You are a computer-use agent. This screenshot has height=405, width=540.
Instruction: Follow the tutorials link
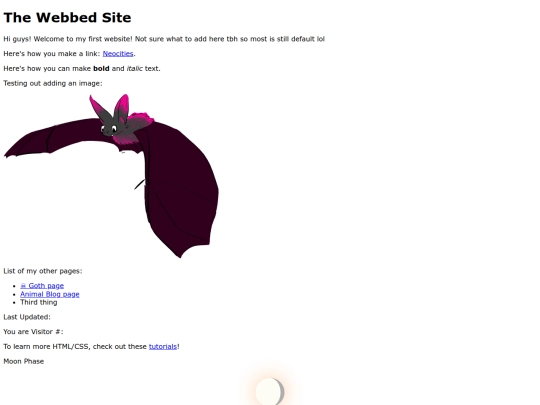163,346
